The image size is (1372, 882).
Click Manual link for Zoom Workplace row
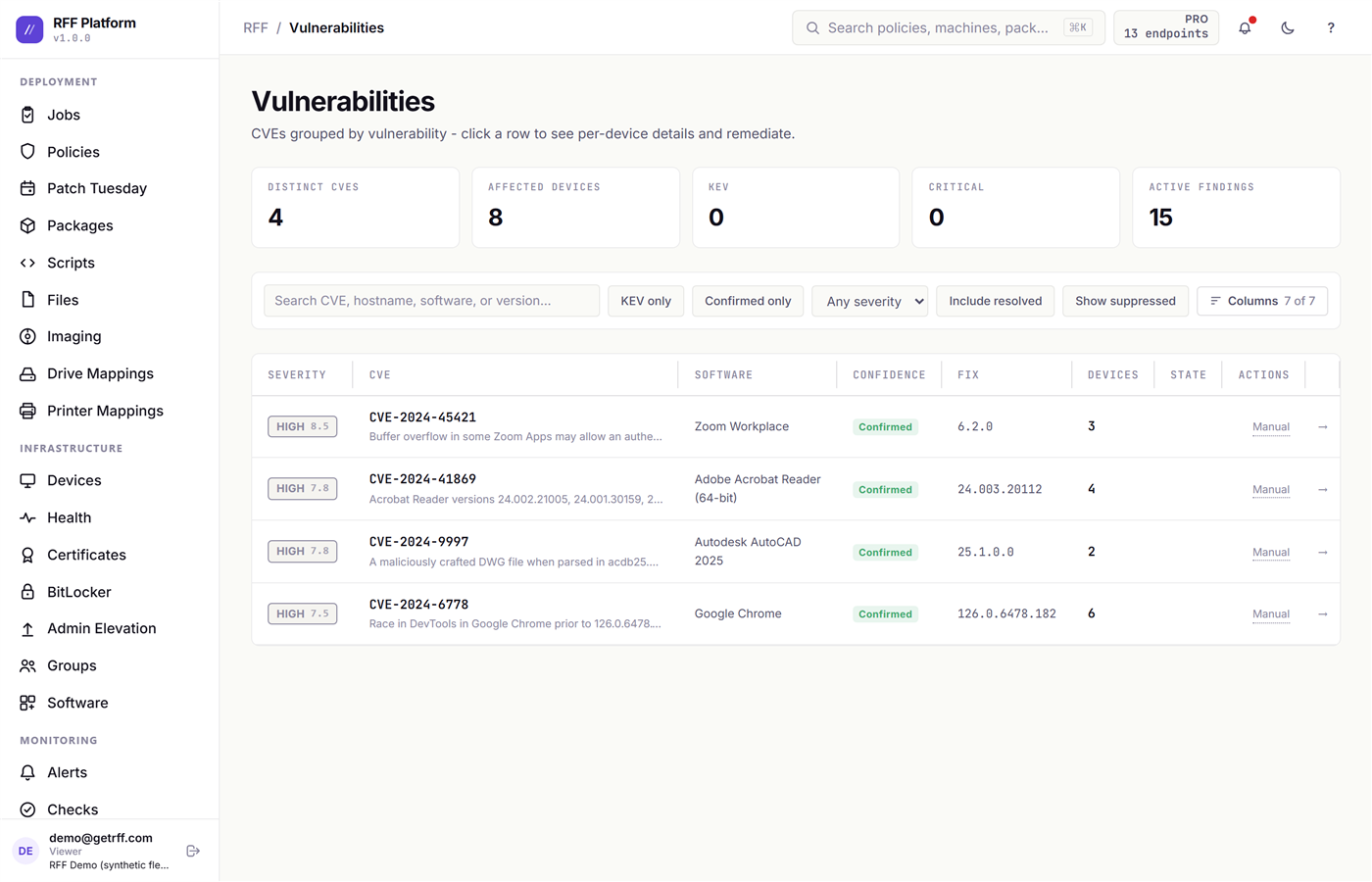pos(1270,426)
